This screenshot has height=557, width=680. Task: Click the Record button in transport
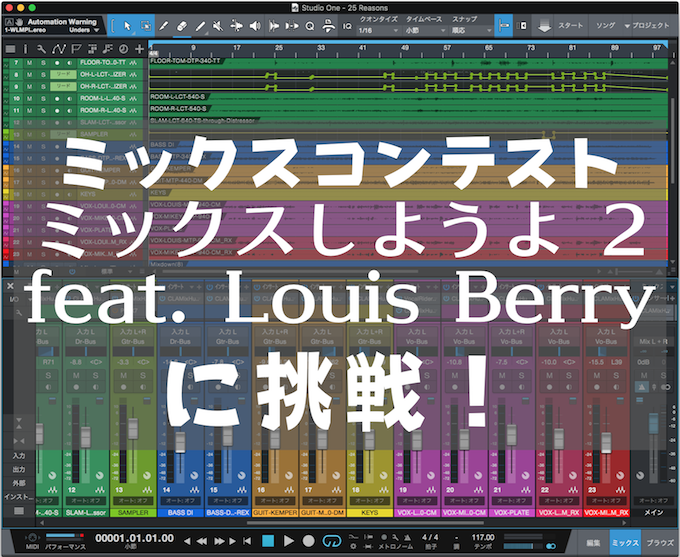(308, 541)
